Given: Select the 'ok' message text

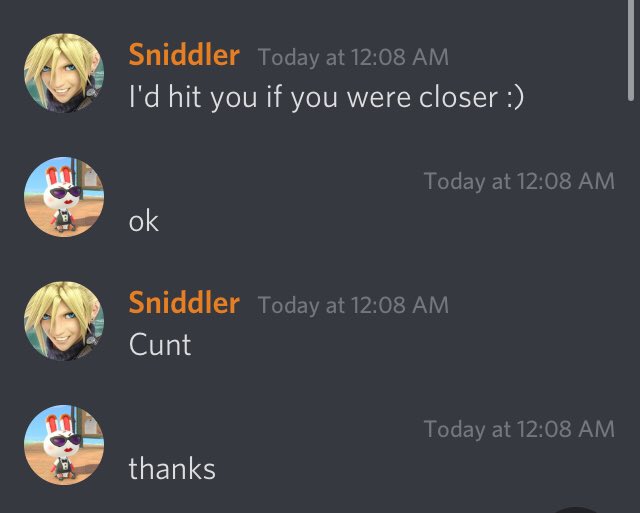Looking at the screenshot, I should (143, 222).
